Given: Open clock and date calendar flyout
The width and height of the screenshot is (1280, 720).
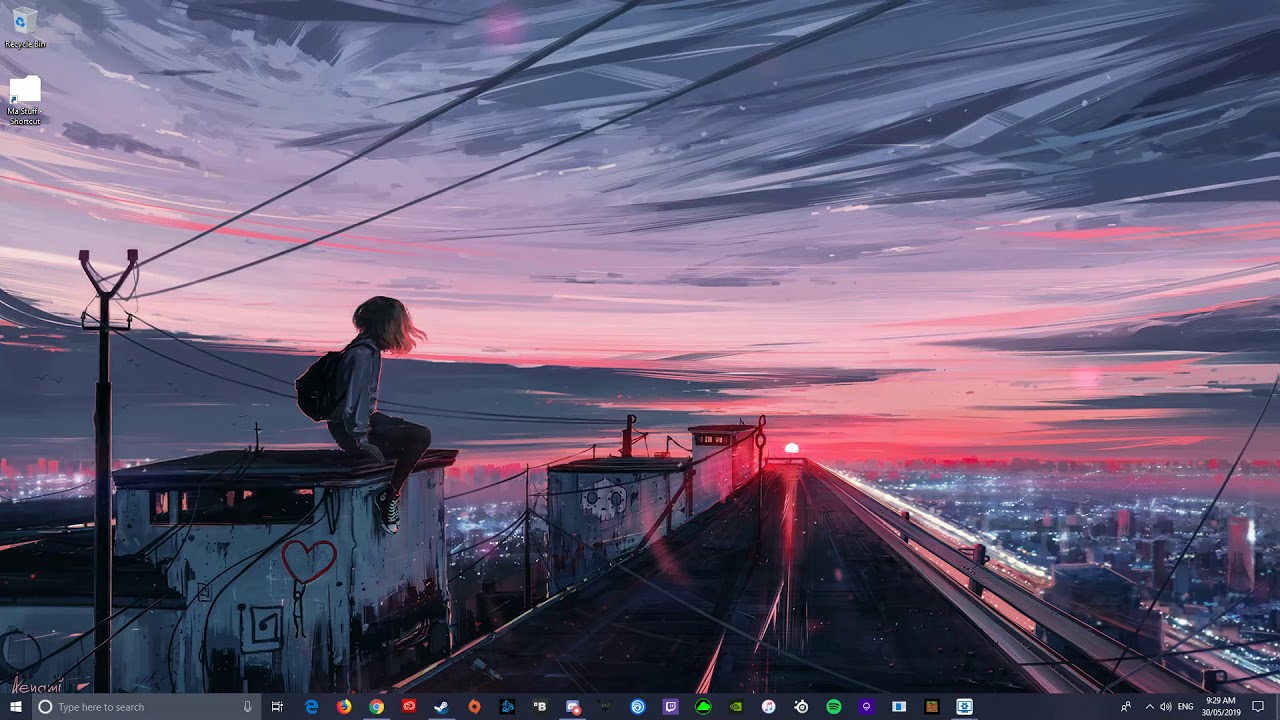Looking at the screenshot, I should (1221, 707).
